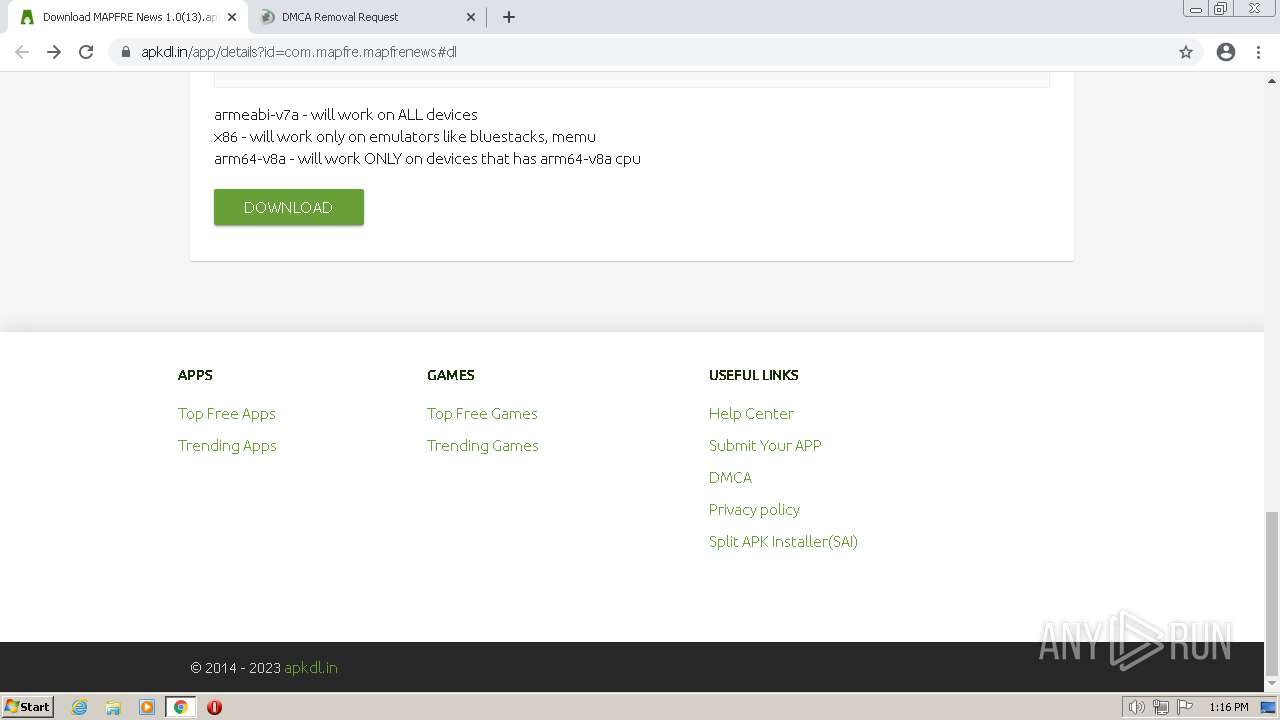
Task: Bookmark this page with star icon
Action: click(x=1186, y=52)
